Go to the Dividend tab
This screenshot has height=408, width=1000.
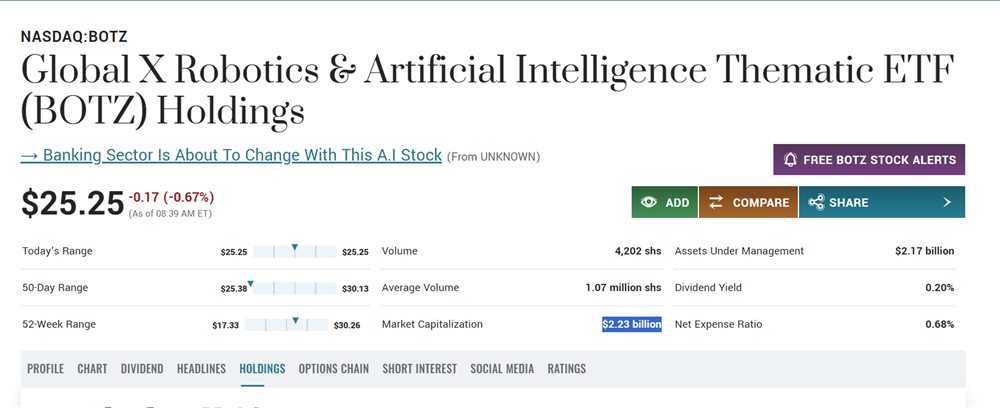142,369
